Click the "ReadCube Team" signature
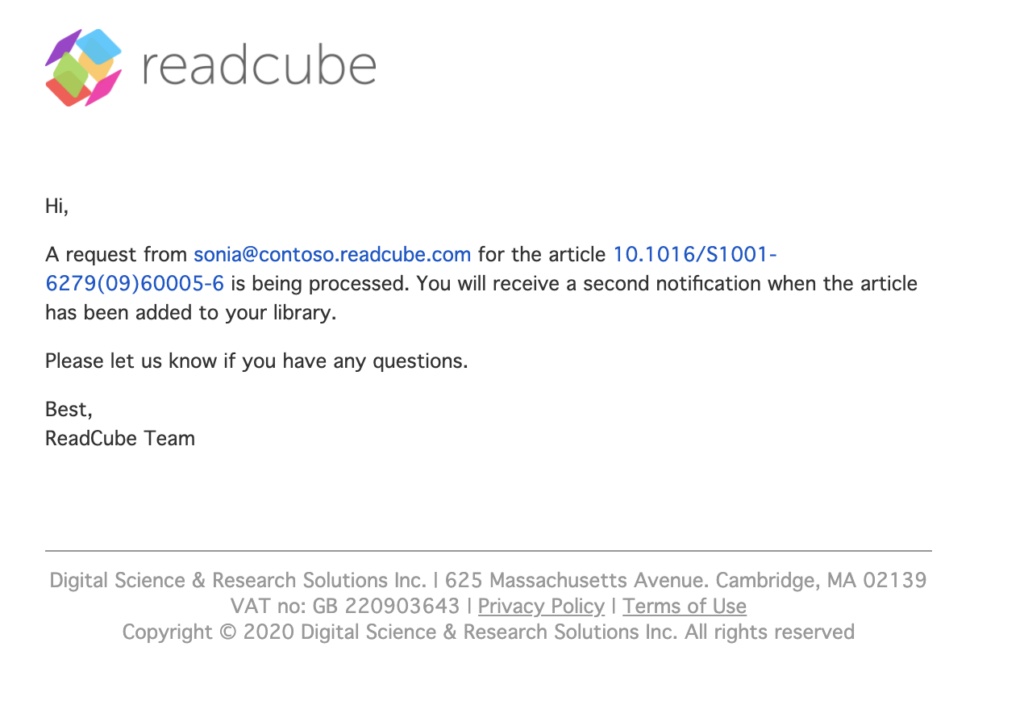1024x705 pixels. (x=120, y=438)
